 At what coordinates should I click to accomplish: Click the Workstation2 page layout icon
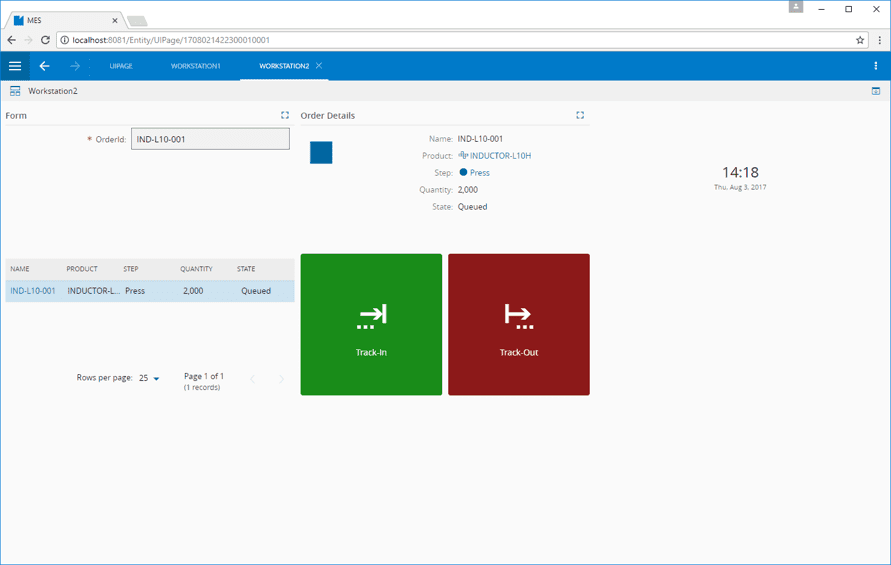coord(15,91)
